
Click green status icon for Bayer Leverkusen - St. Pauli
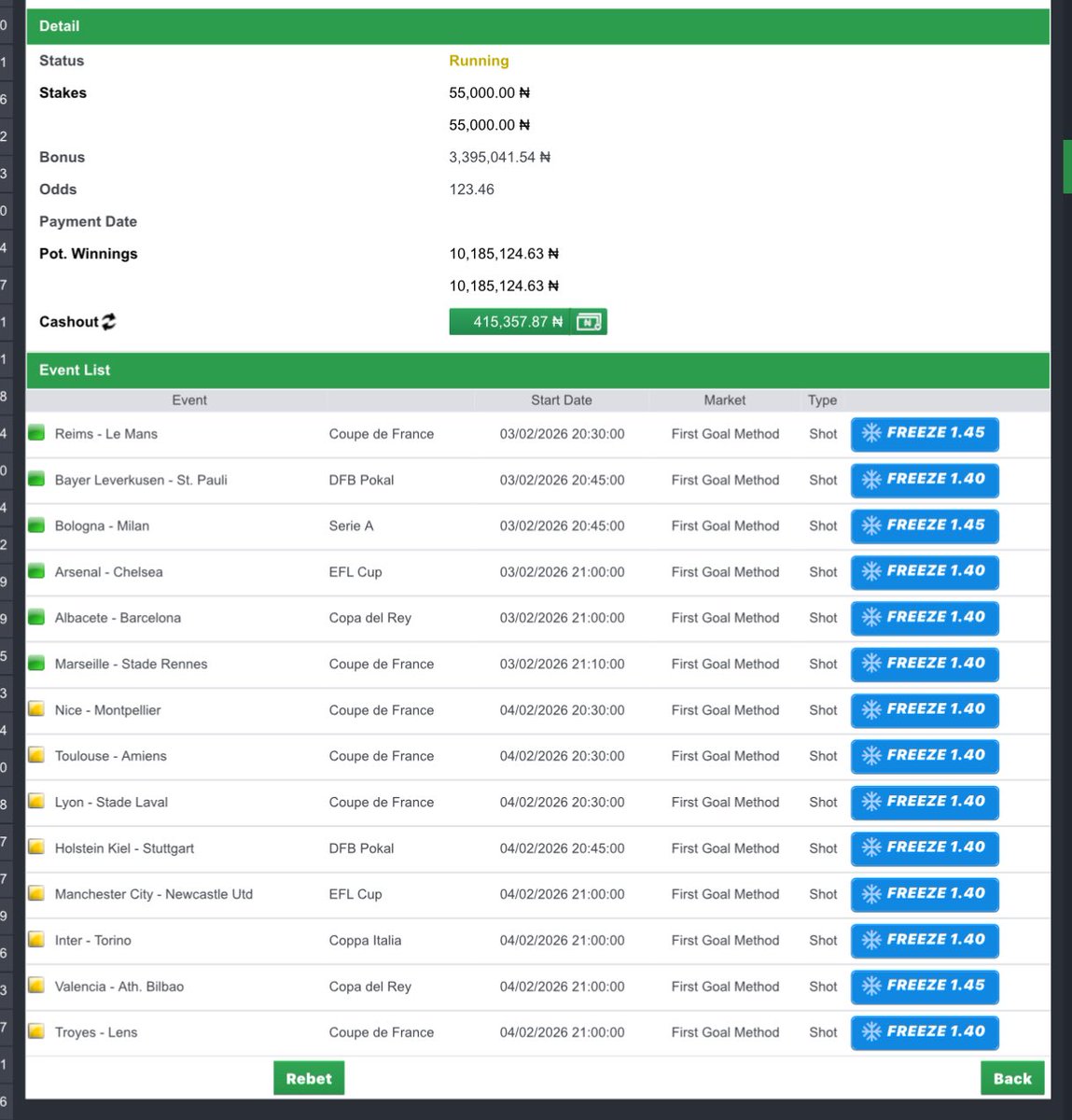click(x=36, y=479)
